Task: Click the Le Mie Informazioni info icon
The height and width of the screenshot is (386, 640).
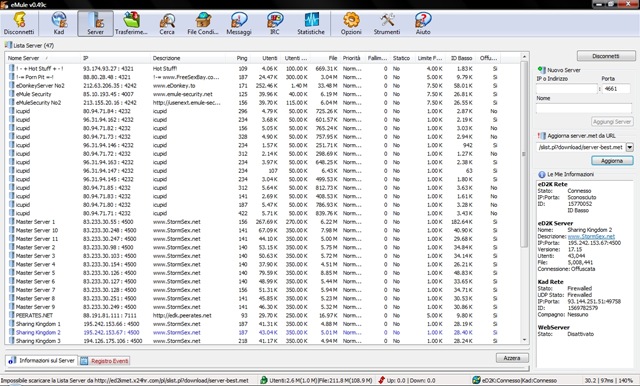Action: 542,174
